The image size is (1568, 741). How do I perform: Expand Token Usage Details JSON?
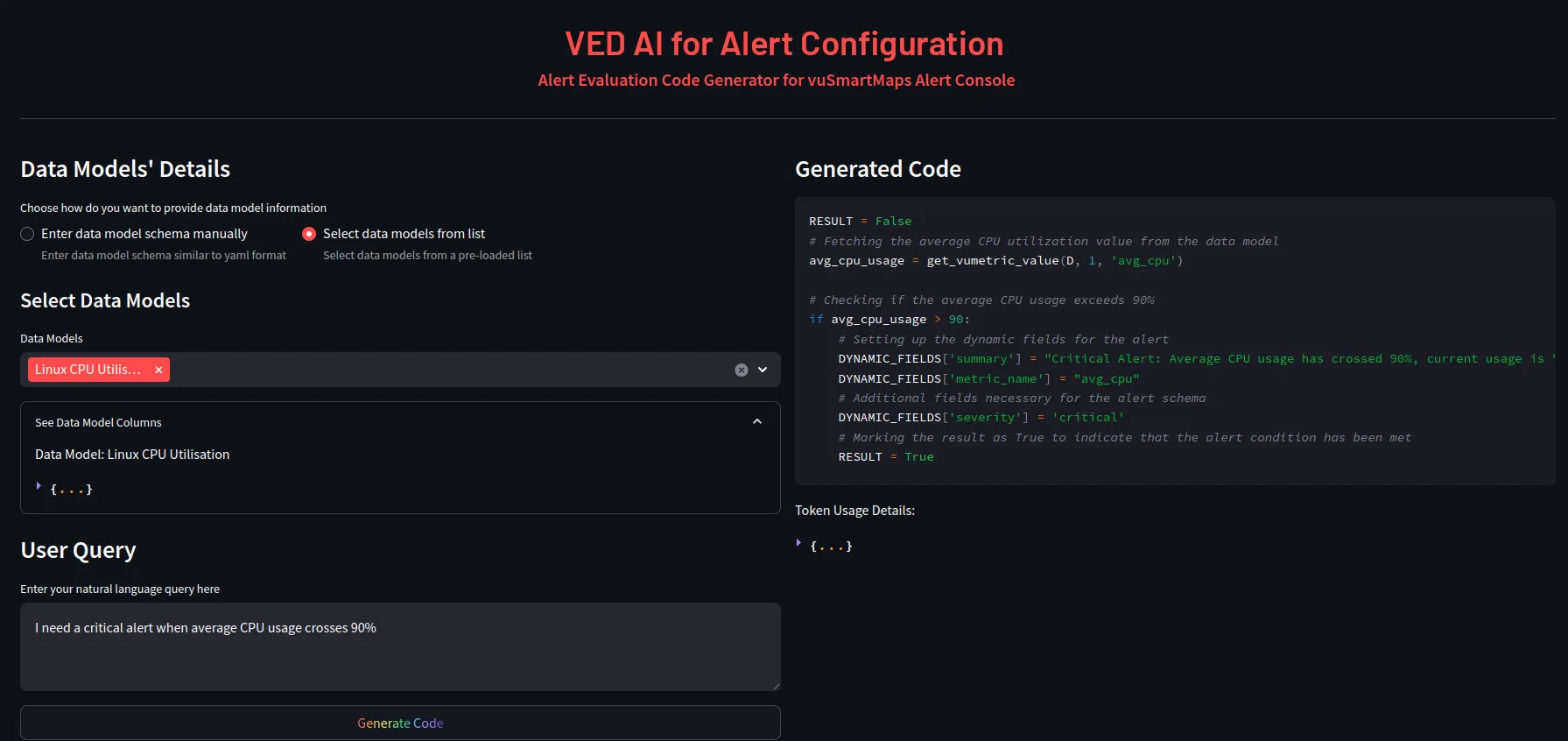pos(798,543)
